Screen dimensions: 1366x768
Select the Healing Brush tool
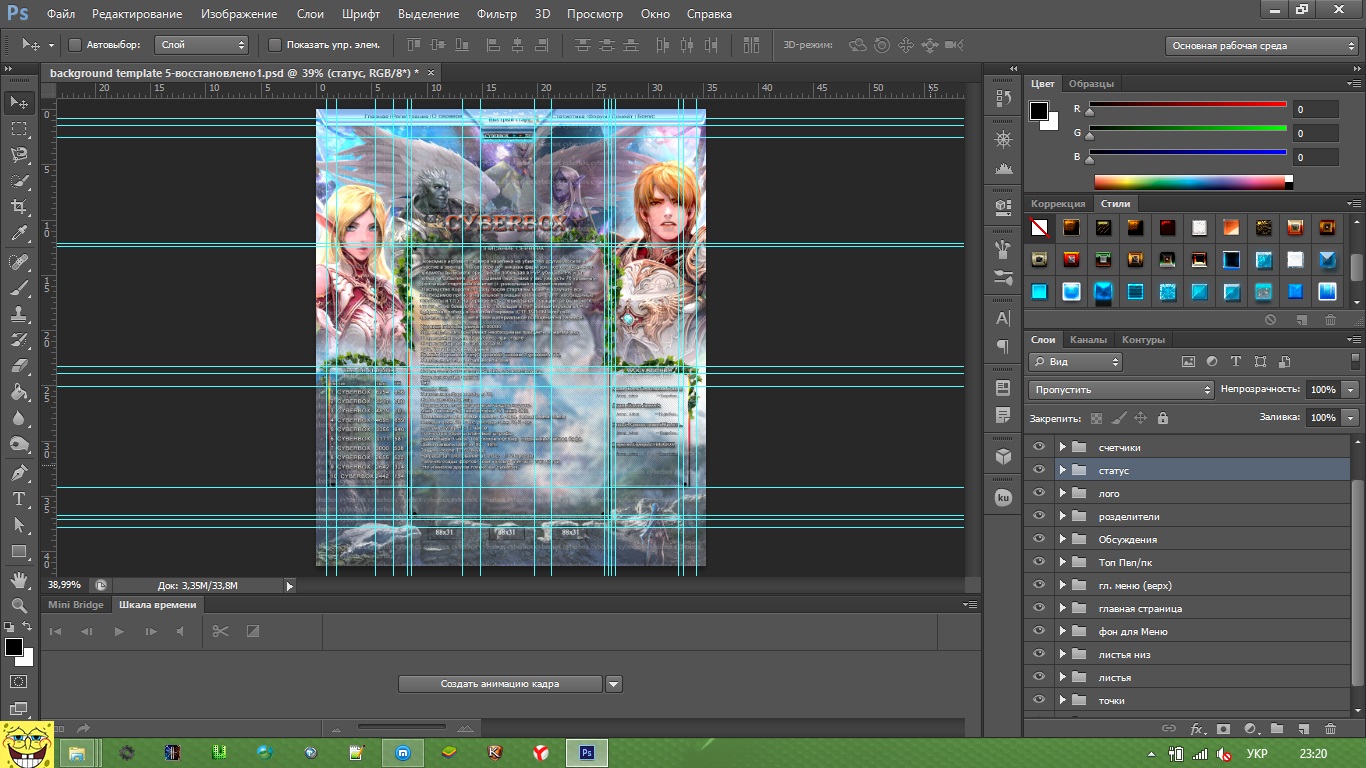[19, 262]
